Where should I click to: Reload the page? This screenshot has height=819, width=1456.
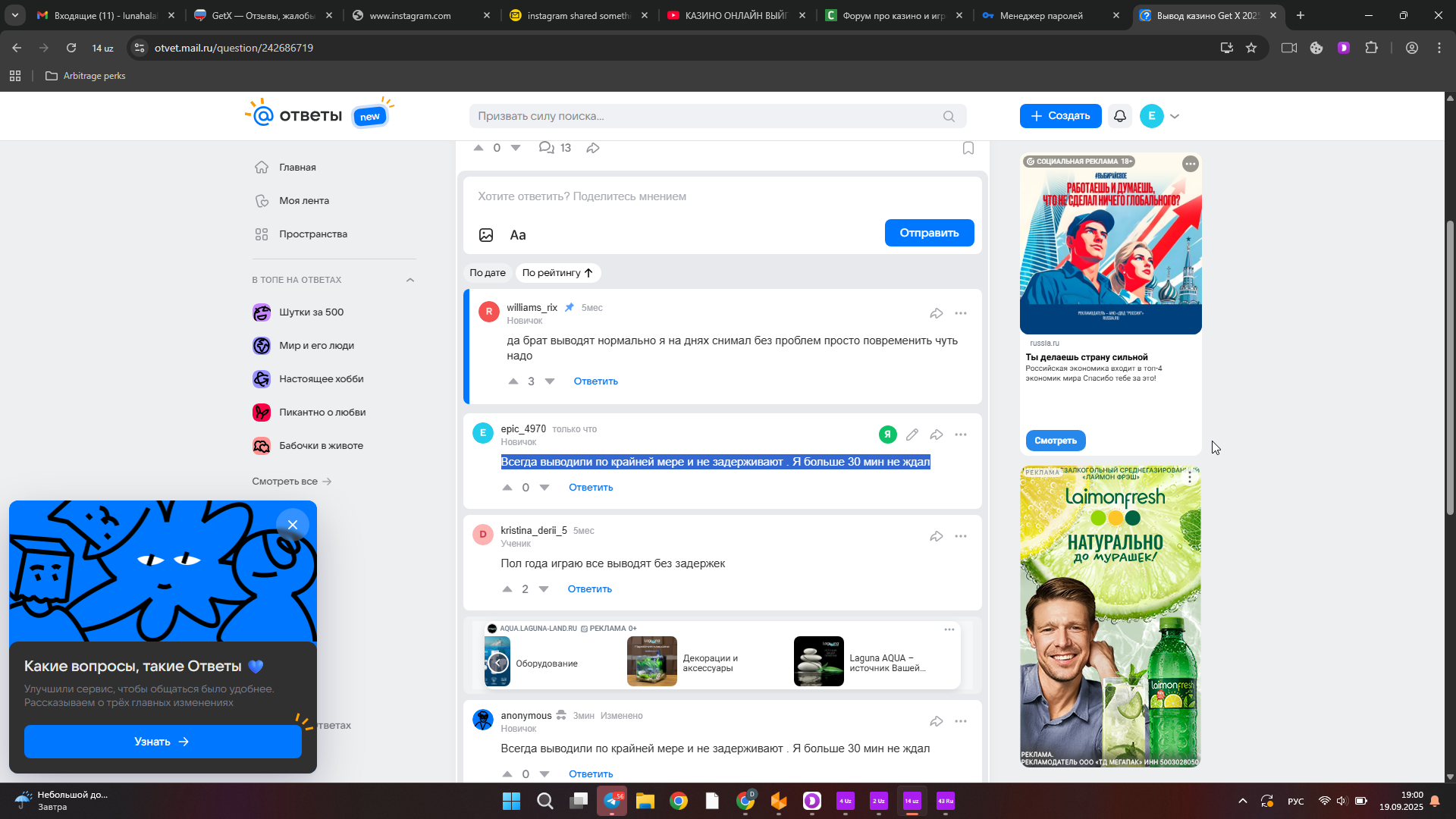point(71,48)
